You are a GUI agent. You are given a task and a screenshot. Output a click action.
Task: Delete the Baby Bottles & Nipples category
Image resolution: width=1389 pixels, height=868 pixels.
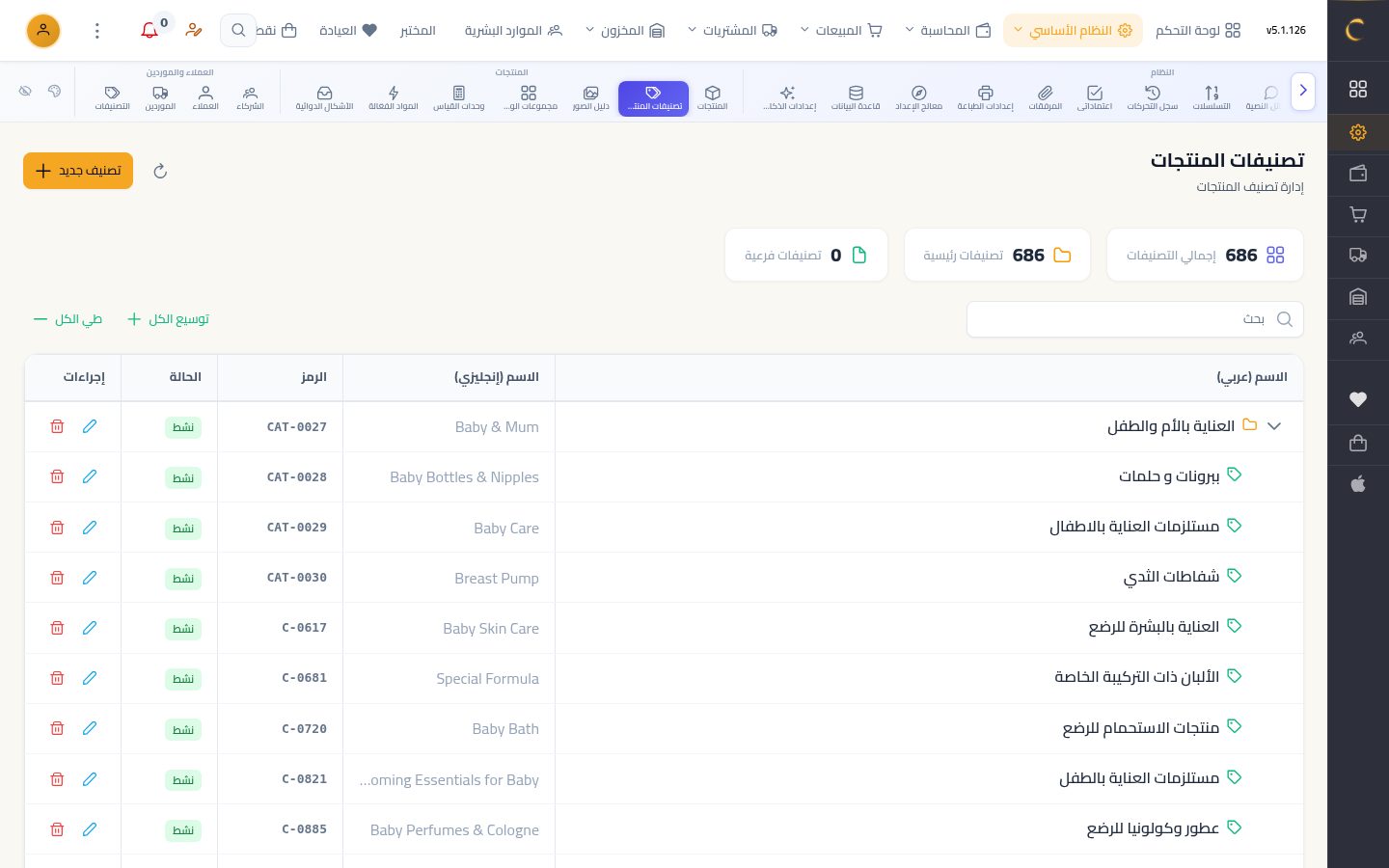pos(57,476)
